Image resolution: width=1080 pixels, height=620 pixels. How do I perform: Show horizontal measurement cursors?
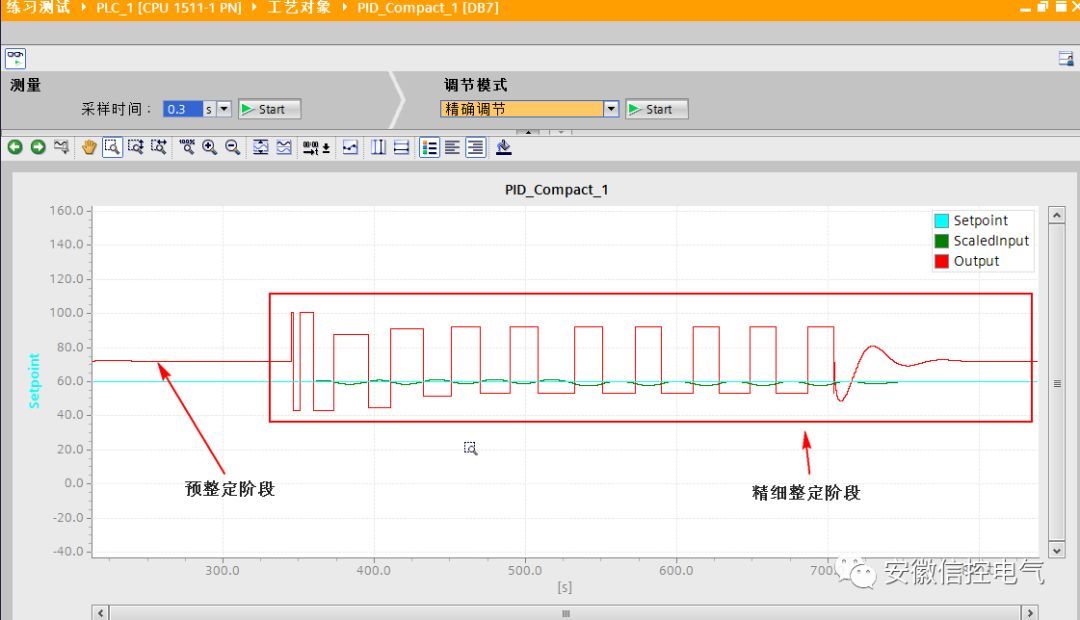click(x=401, y=147)
